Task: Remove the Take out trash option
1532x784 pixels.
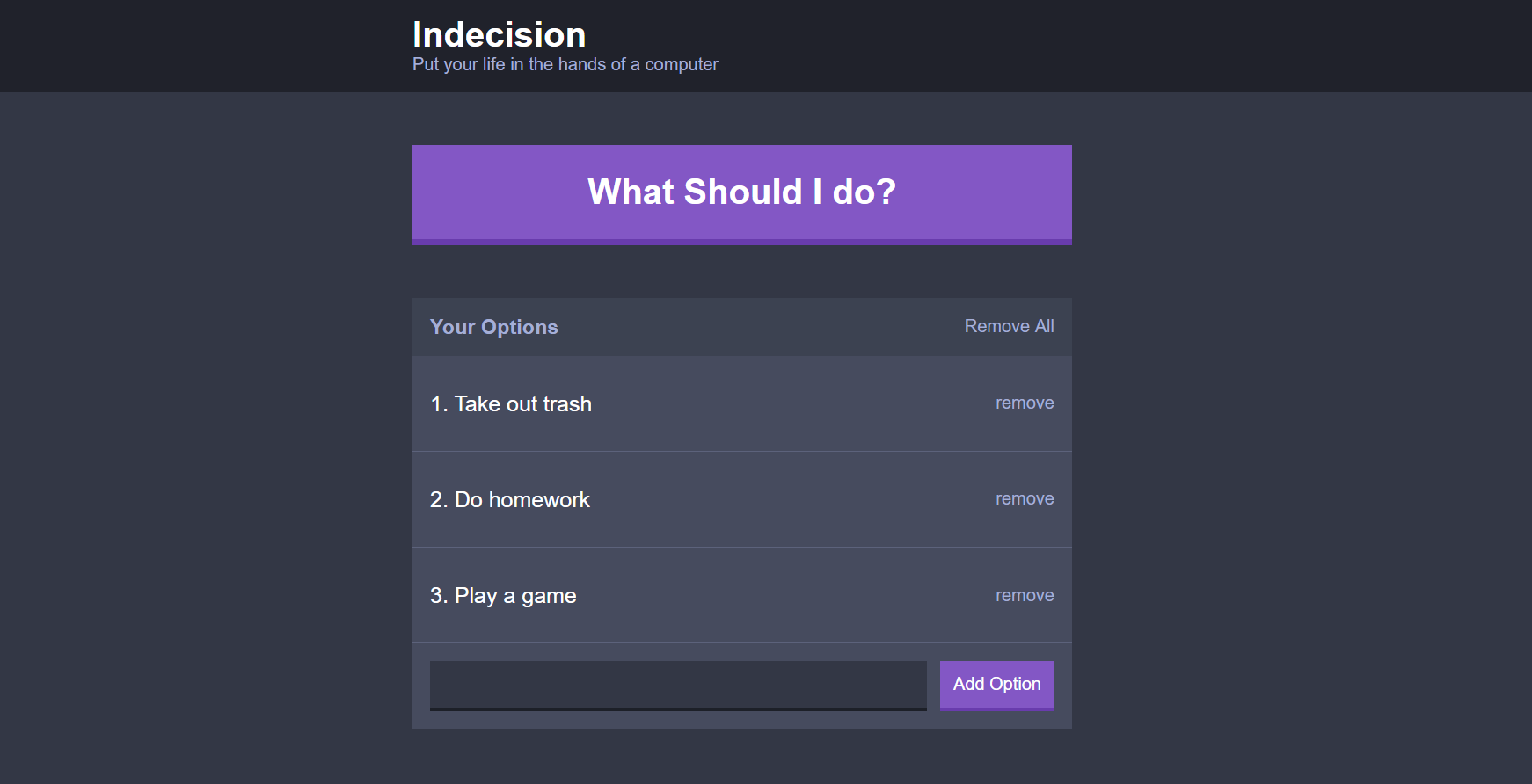Action: (1024, 403)
